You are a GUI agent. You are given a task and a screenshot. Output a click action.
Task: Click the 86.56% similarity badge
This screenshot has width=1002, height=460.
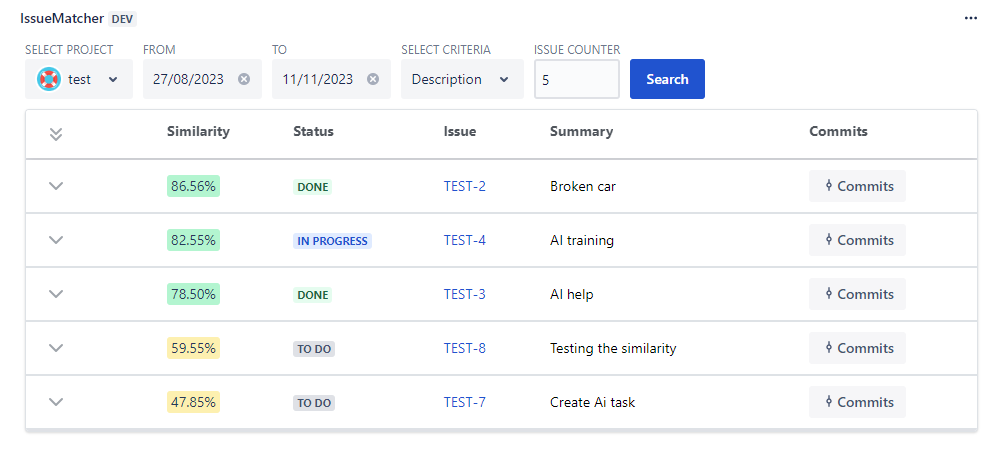pos(194,186)
